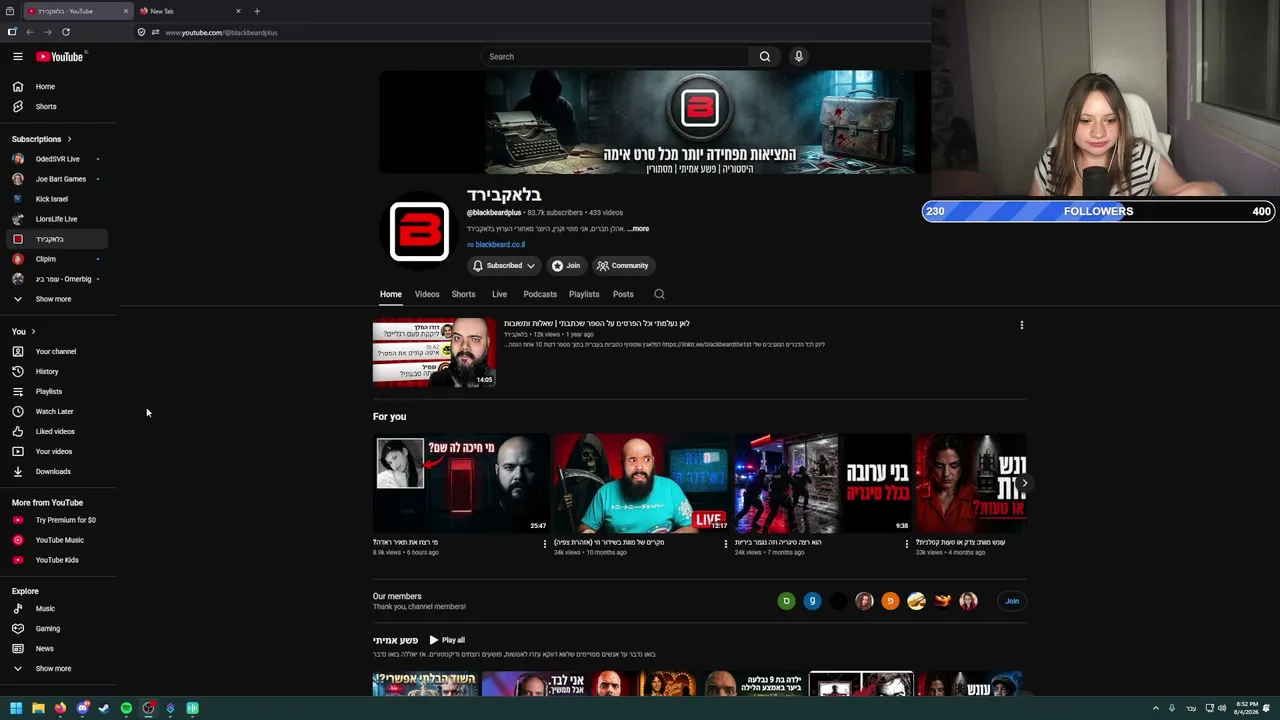Start voice search with the microphone
The width and height of the screenshot is (1280, 720).
799,57
